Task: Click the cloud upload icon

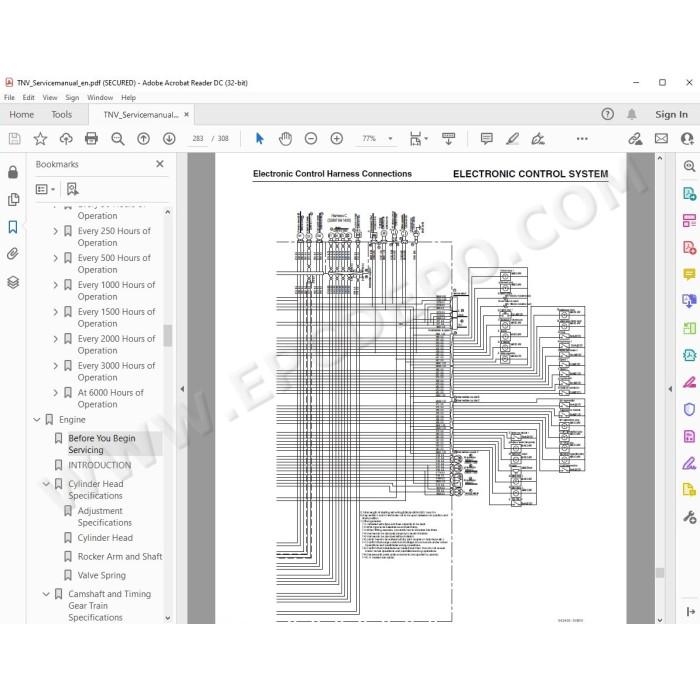Action: tap(66, 139)
